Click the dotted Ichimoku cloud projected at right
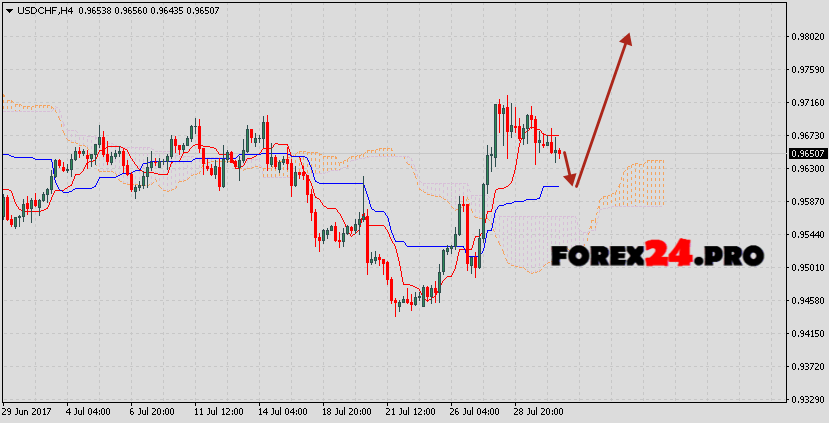829x423 pixels. coord(640,182)
